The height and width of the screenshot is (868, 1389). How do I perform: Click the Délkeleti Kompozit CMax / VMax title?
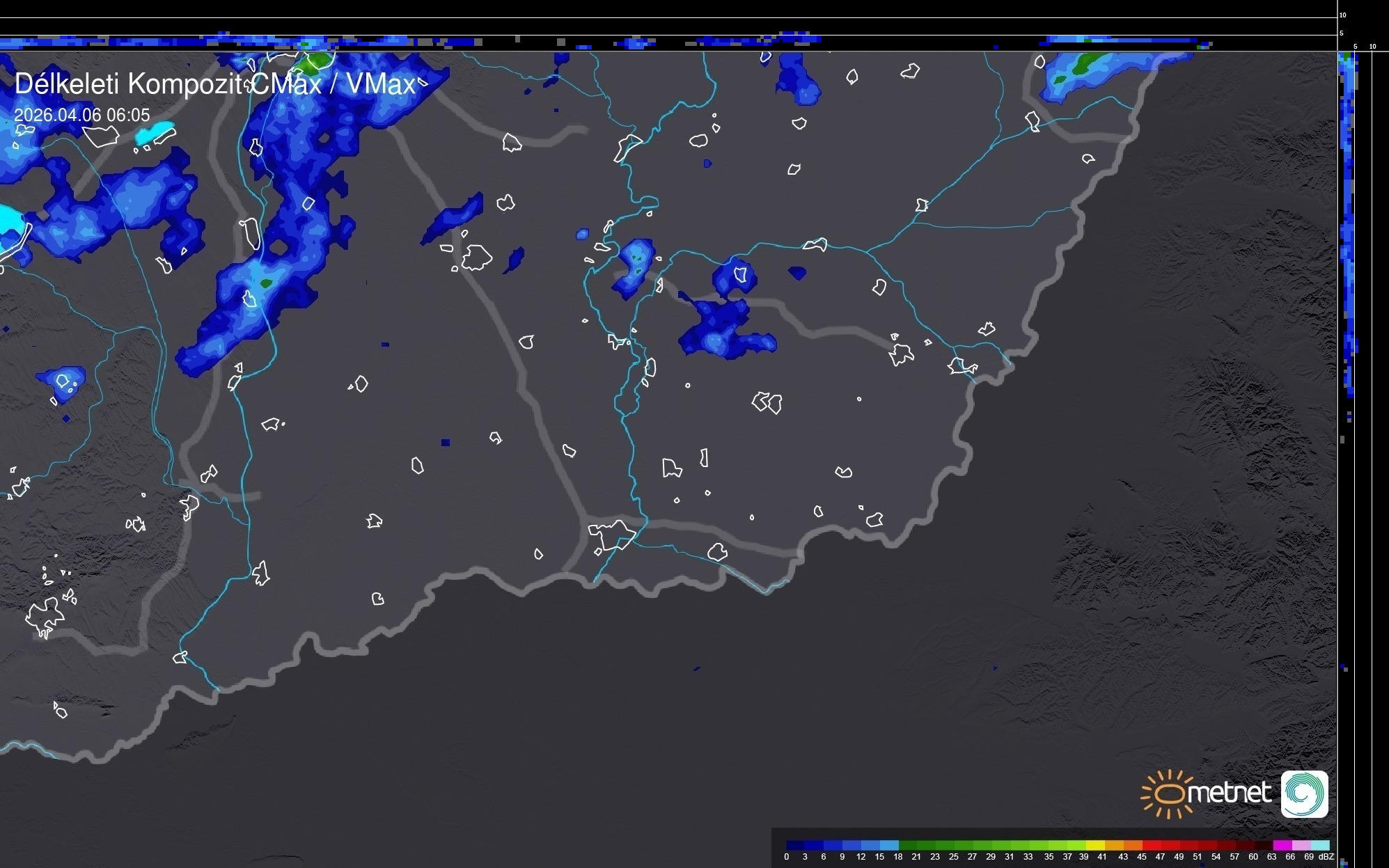(214, 84)
